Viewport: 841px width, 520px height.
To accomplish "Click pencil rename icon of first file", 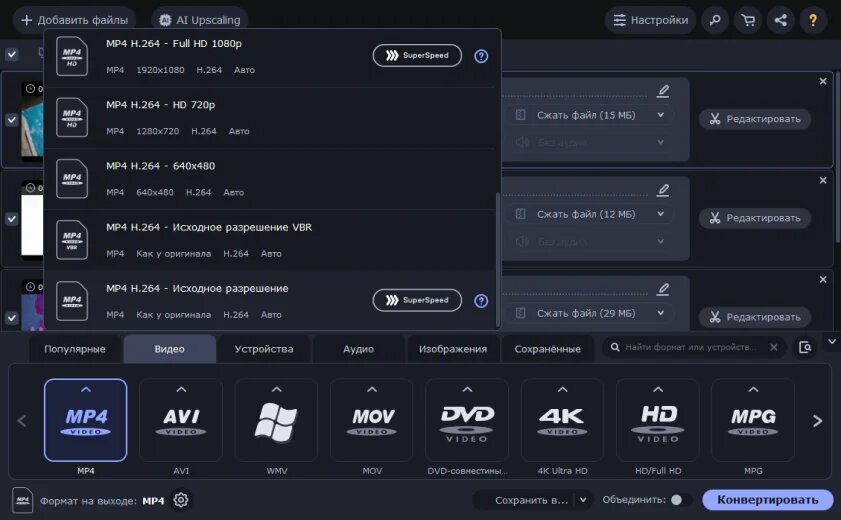I will tap(663, 91).
